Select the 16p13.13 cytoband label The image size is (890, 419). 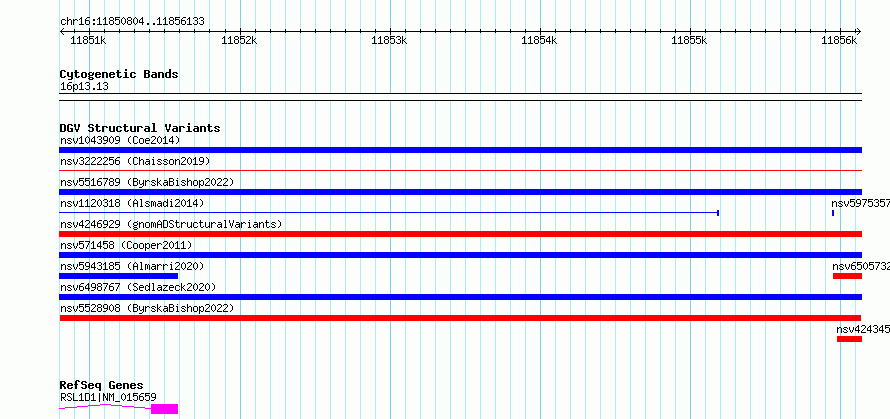click(84, 87)
